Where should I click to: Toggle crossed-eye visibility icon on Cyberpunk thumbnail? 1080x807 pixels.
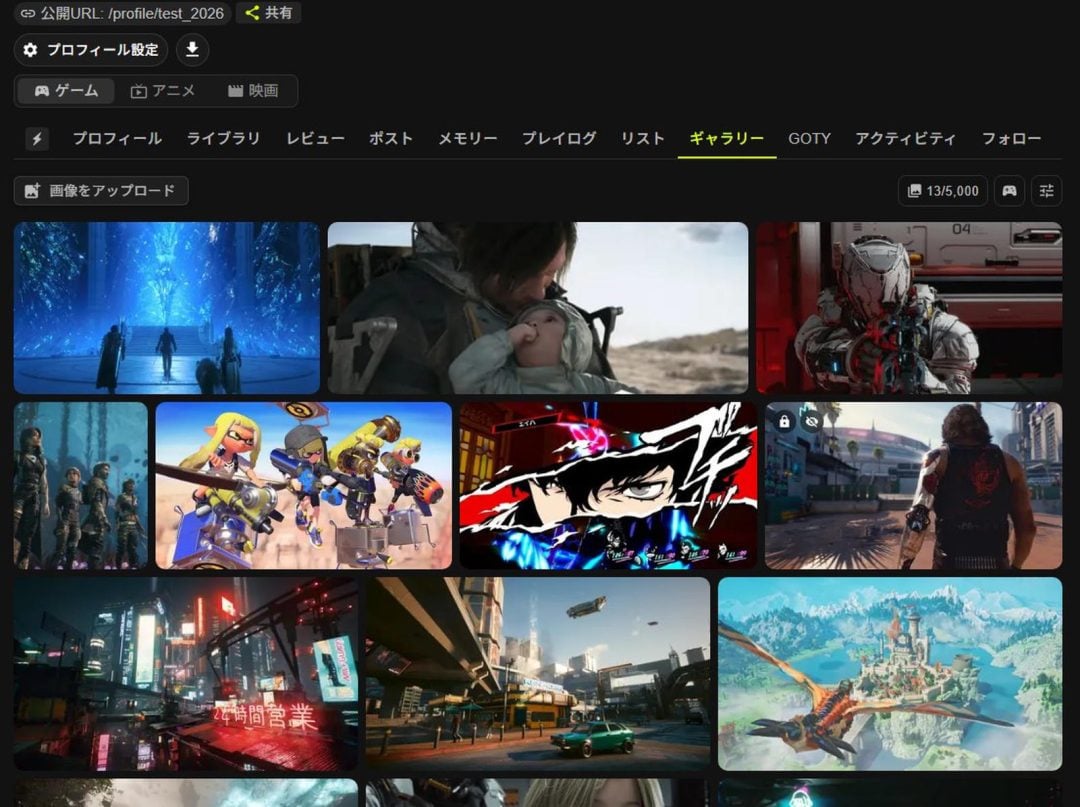coord(812,421)
